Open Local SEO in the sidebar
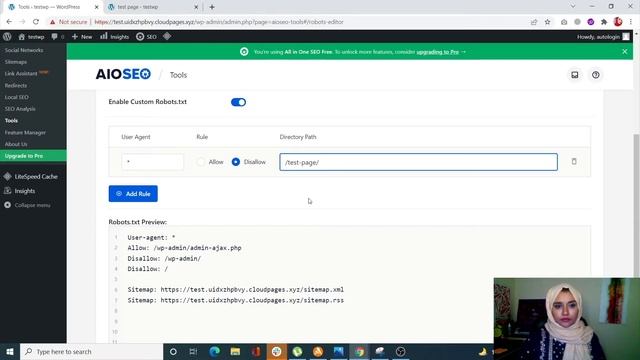This screenshot has width=640, height=360. (16, 97)
